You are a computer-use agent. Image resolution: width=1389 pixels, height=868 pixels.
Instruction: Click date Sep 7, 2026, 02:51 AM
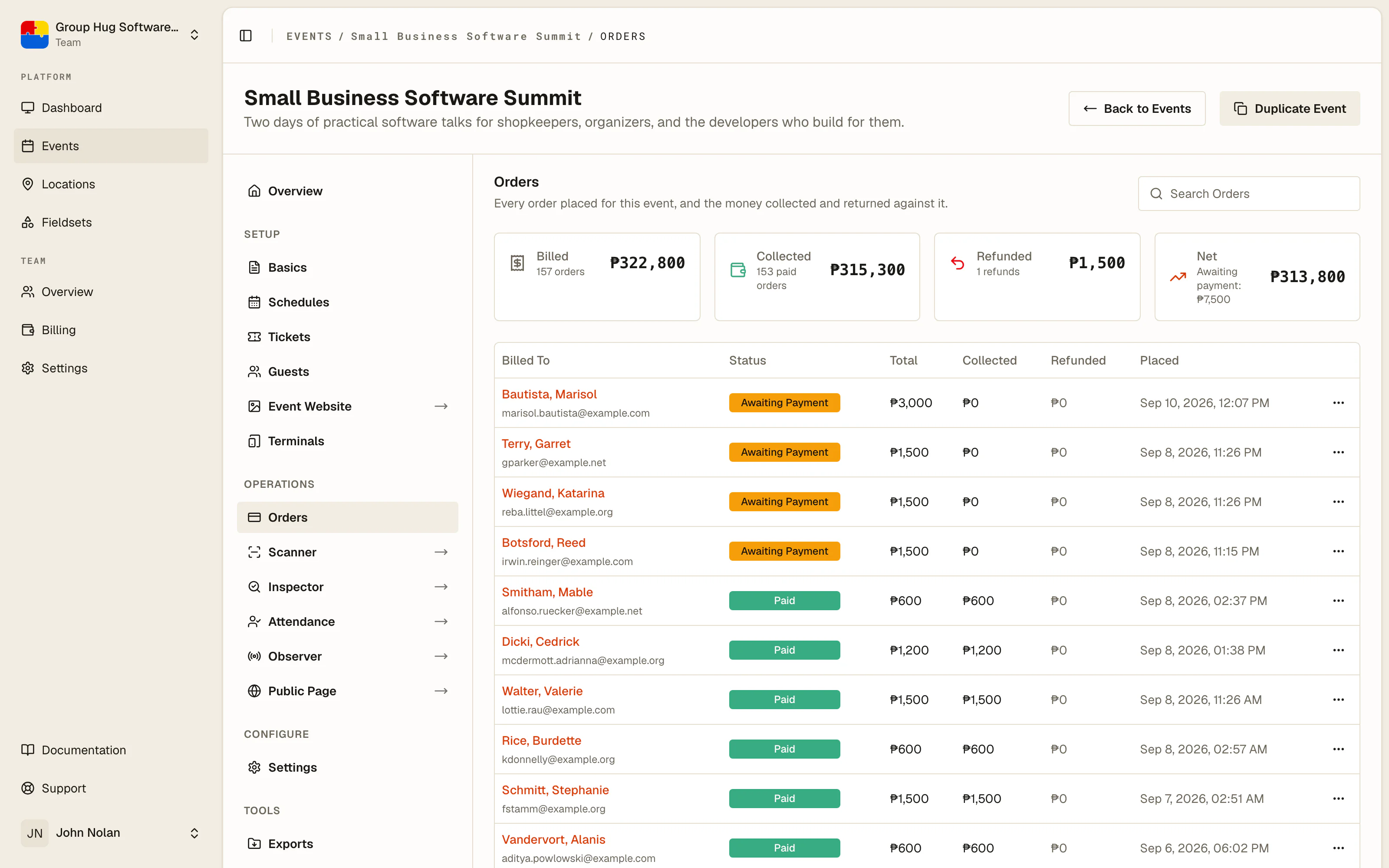[x=1202, y=799]
